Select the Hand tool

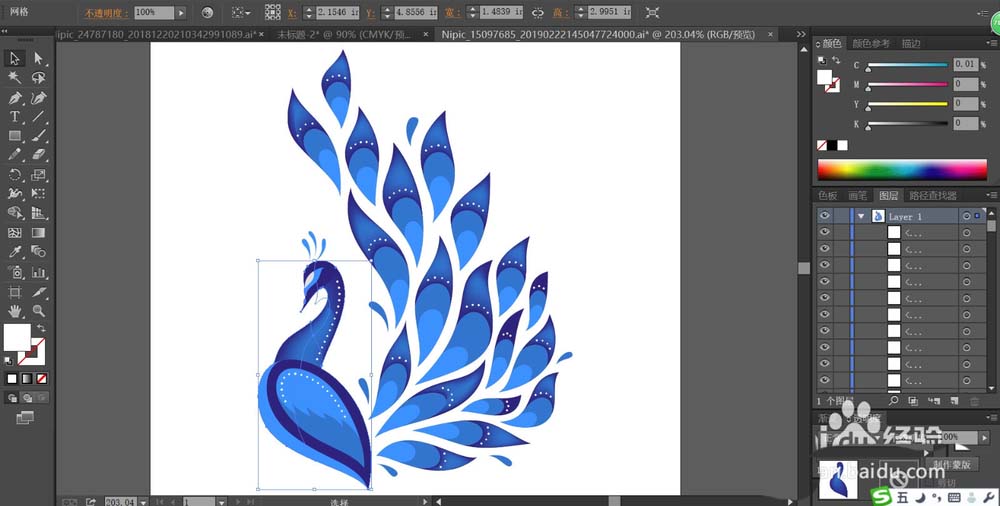tap(15, 311)
